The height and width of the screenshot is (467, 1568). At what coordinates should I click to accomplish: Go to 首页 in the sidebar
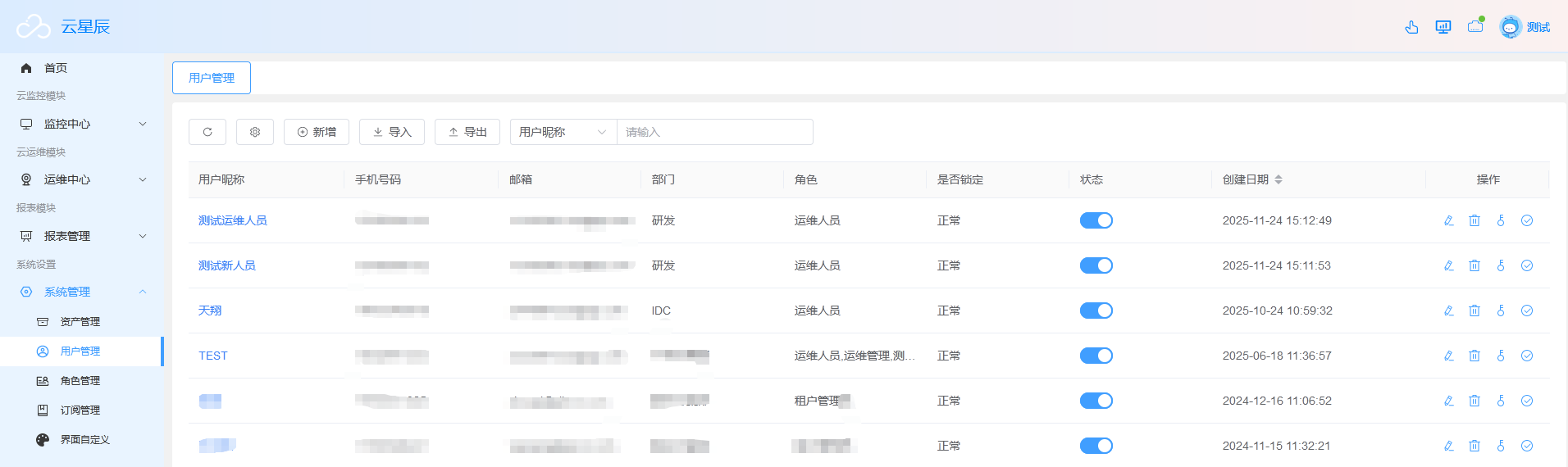coord(82,68)
